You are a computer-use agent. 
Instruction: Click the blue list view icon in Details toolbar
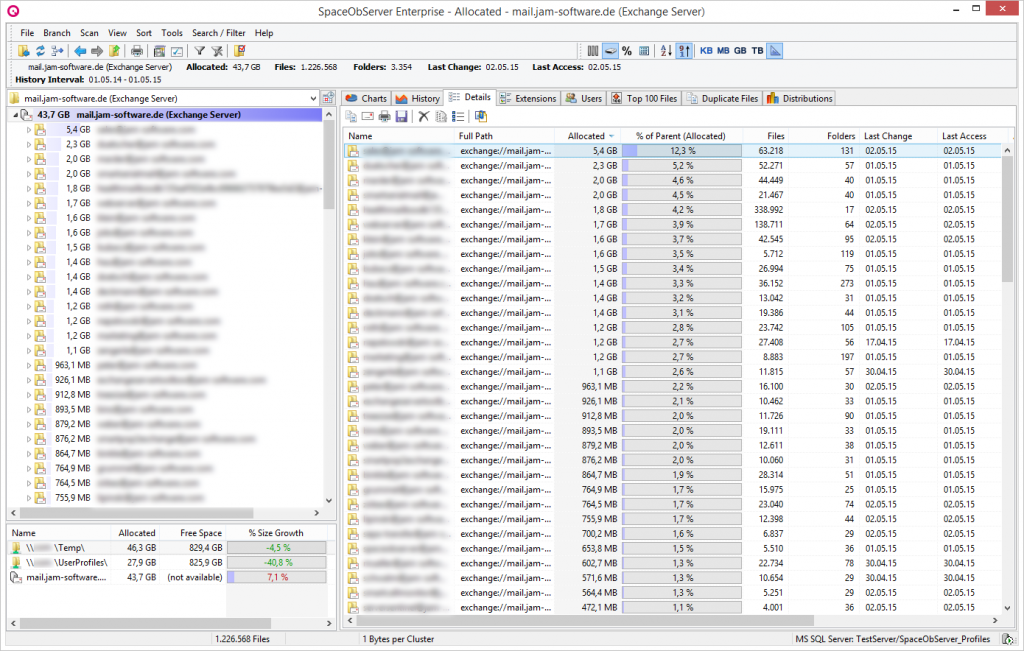click(458, 116)
